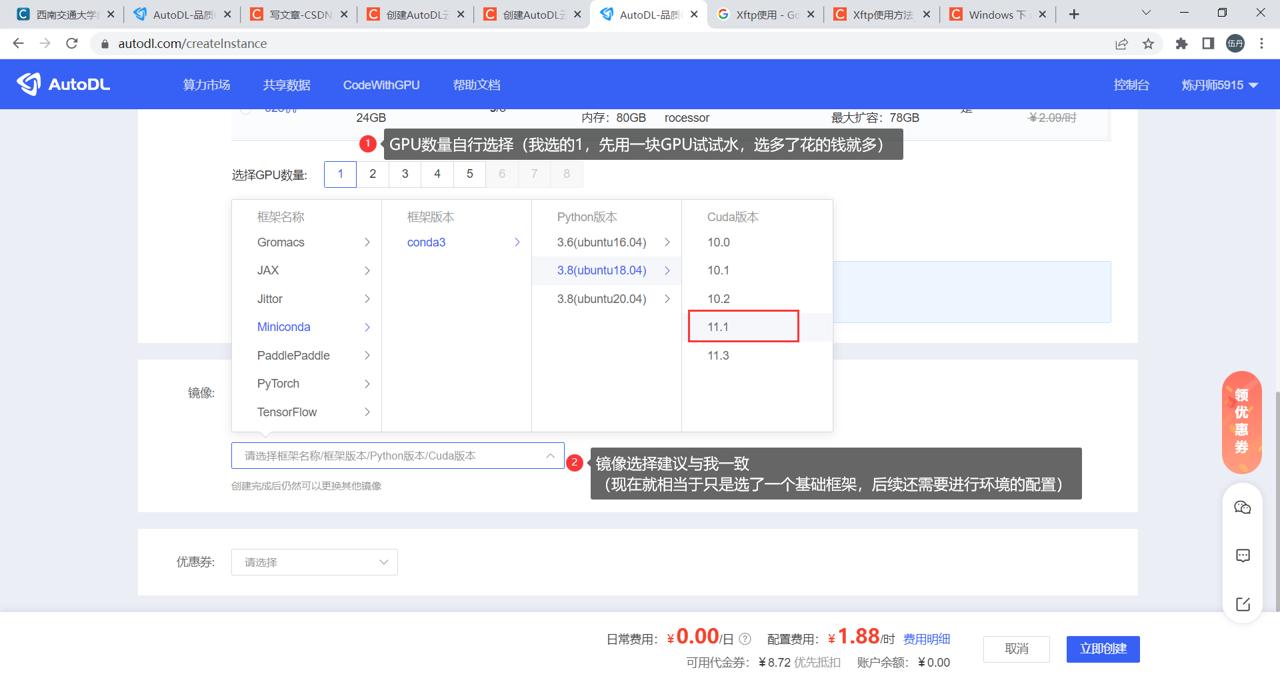Choose Python 3.8(ubuntu18.04)
Viewport: 1280px width, 686px height.
click(x=606, y=270)
